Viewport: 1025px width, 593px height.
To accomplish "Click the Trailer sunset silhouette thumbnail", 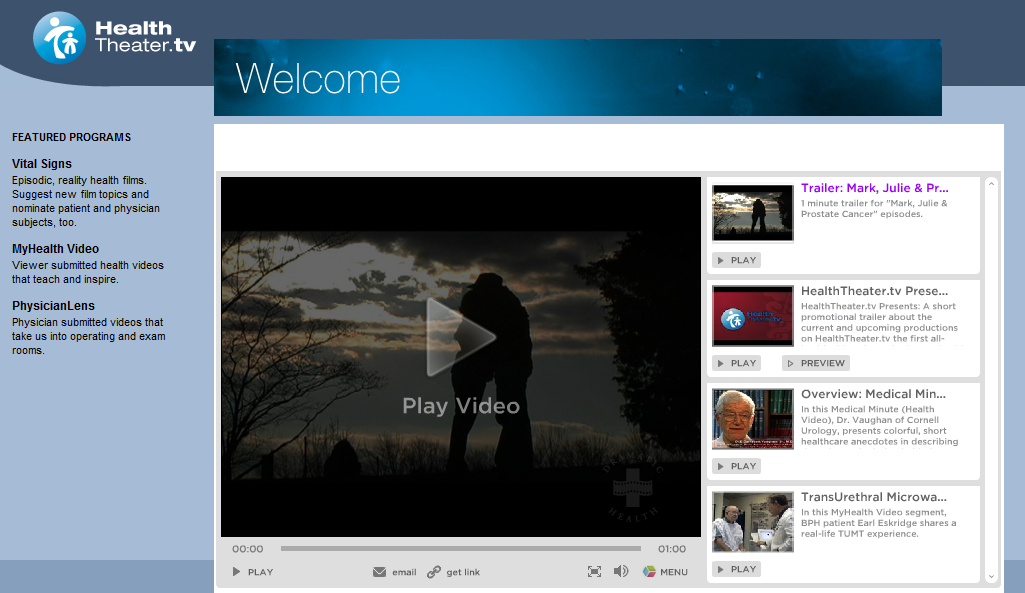I will [752, 213].
